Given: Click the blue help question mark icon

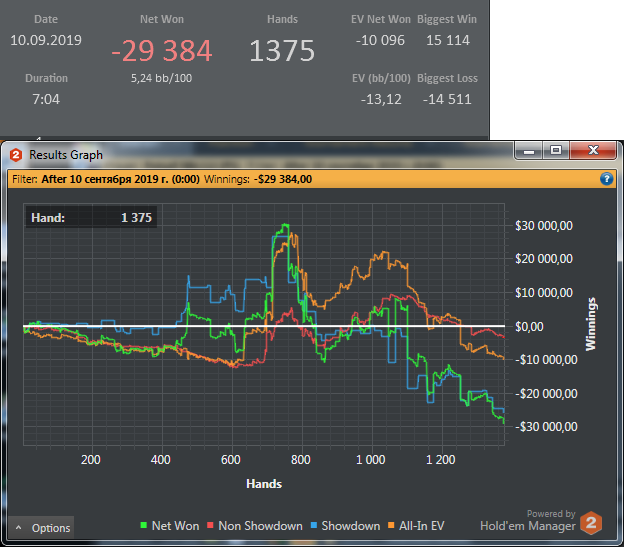Looking at the screenshot, I should click(606, 179).
